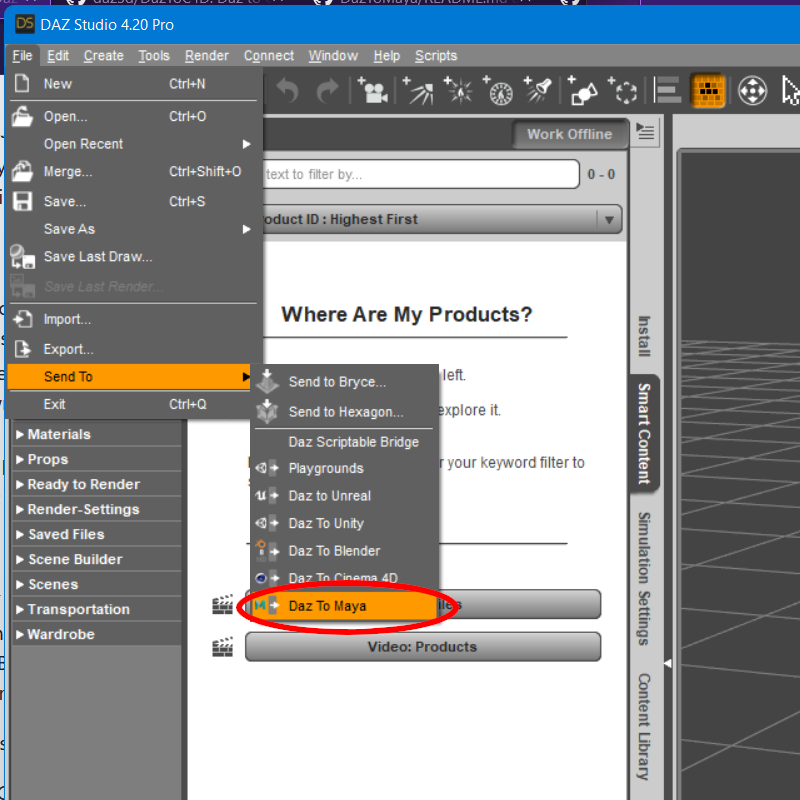Click the Work Offline button
Screen dimensions: 800x800
point(569,134)
